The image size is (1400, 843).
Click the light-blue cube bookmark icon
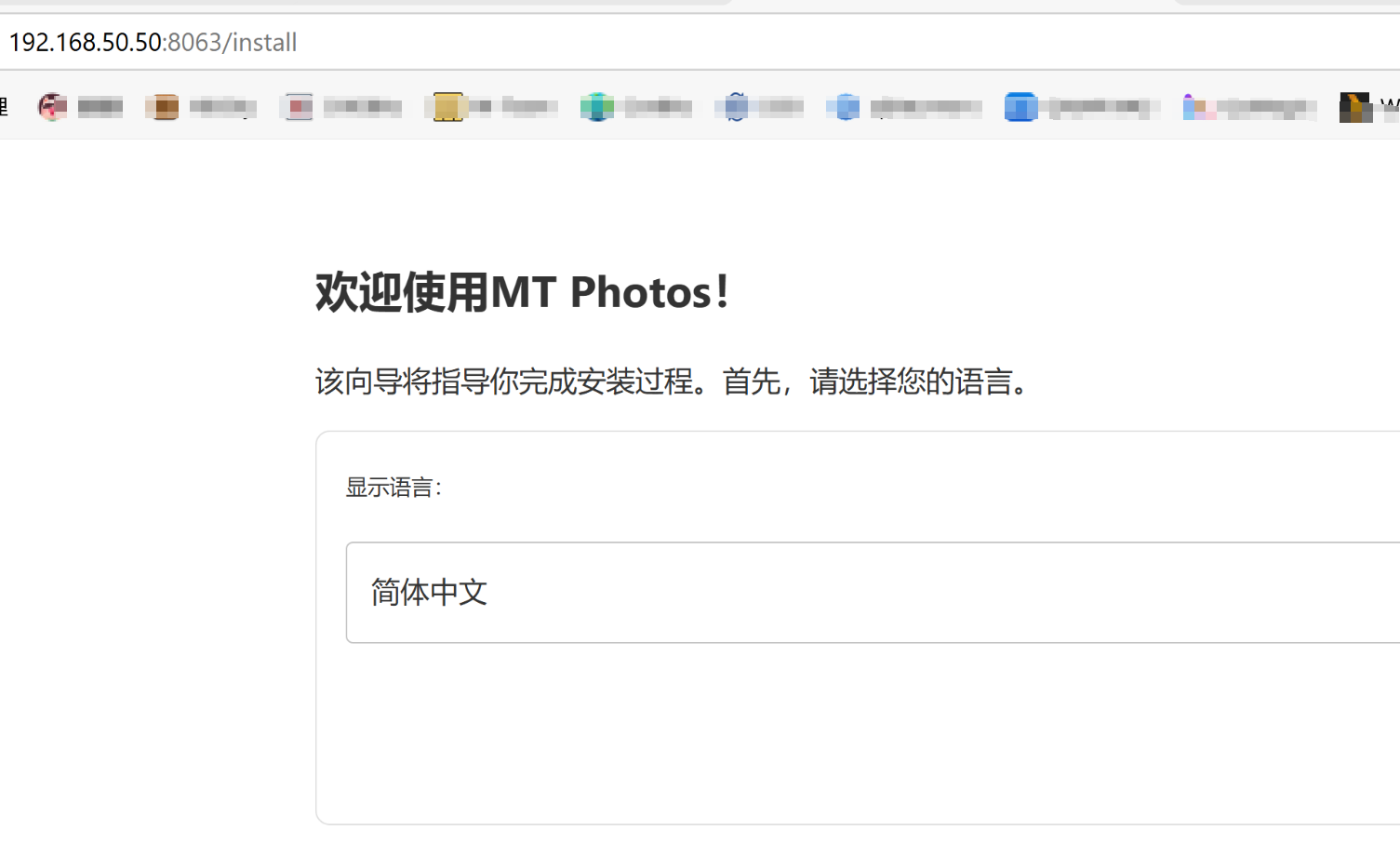pyautogui.click(x=844, y=107)
